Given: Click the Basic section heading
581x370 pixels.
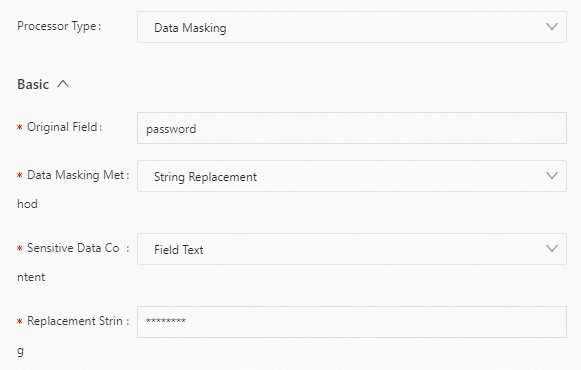Looking at the screenshot, I should [33, 84].
